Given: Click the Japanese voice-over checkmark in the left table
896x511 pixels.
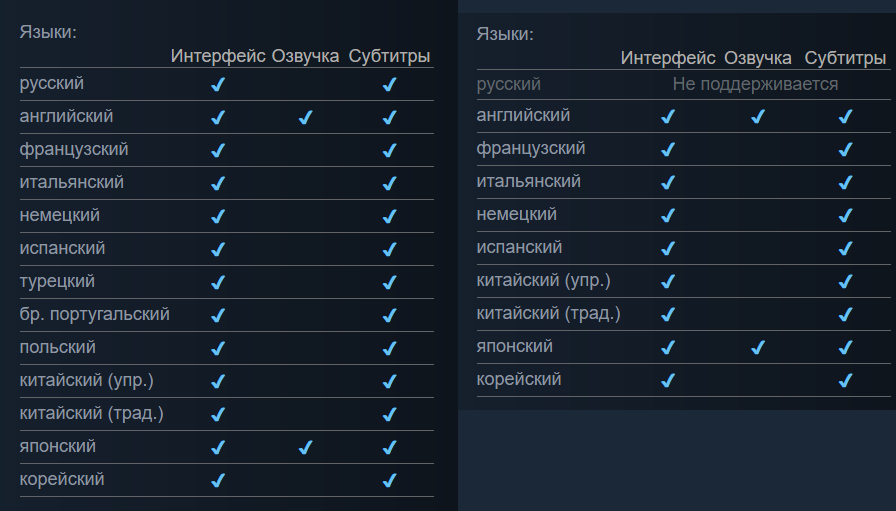Looking at the screenshot, I should pyautogui.click(x=305, y=448).
